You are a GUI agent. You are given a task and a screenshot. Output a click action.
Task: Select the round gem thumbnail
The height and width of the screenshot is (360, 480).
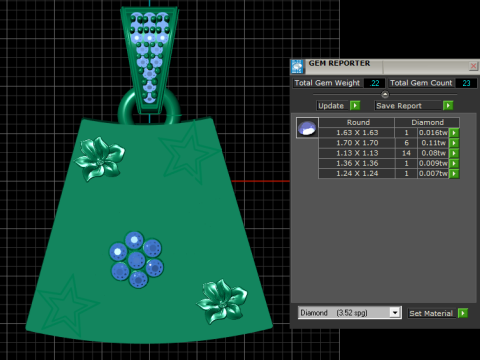point(307,128)
